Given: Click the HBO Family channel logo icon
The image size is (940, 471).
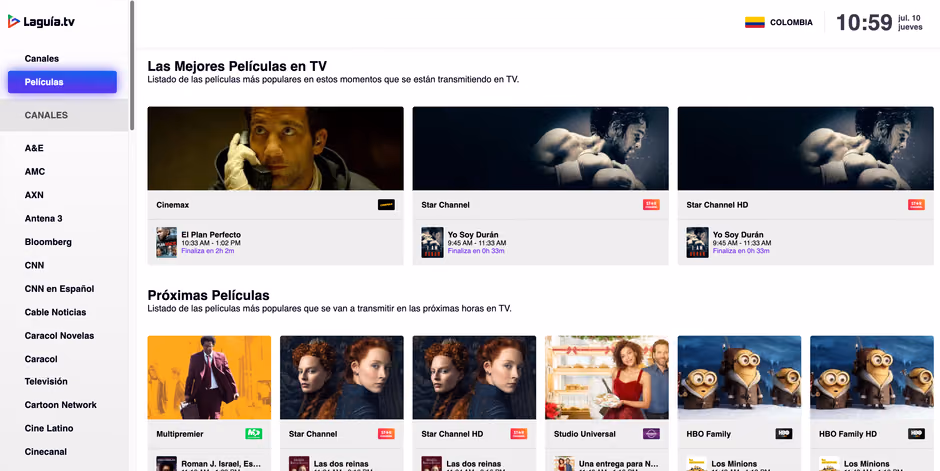Looking at the screenshot, I should tap(784, 434).
